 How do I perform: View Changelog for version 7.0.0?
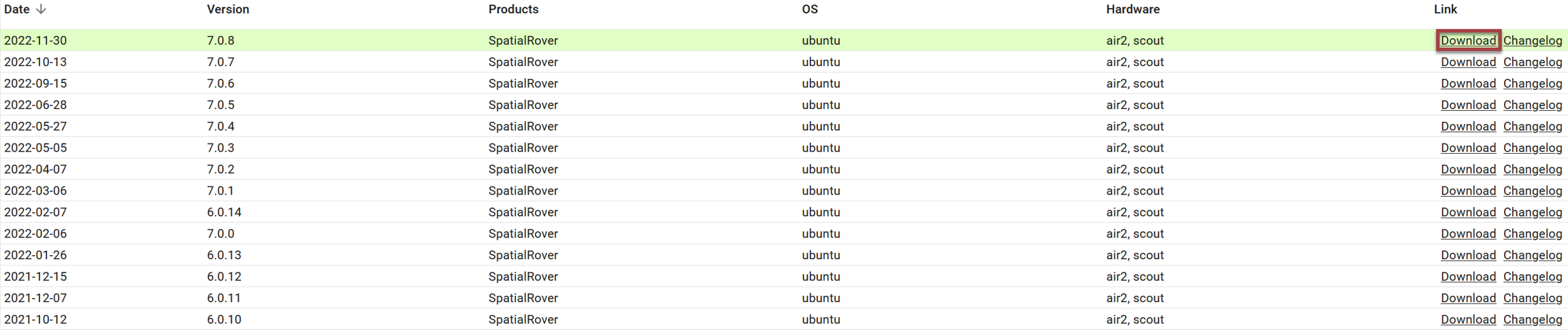[1532, 233]
